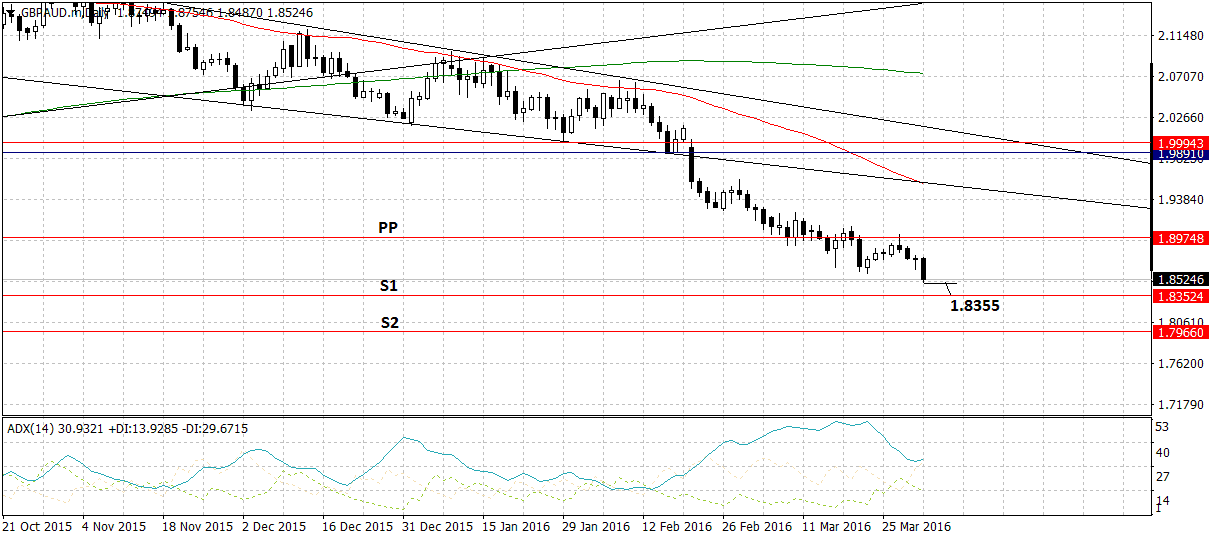Click the 31 Dec 2015 date marker

[439, 526]
